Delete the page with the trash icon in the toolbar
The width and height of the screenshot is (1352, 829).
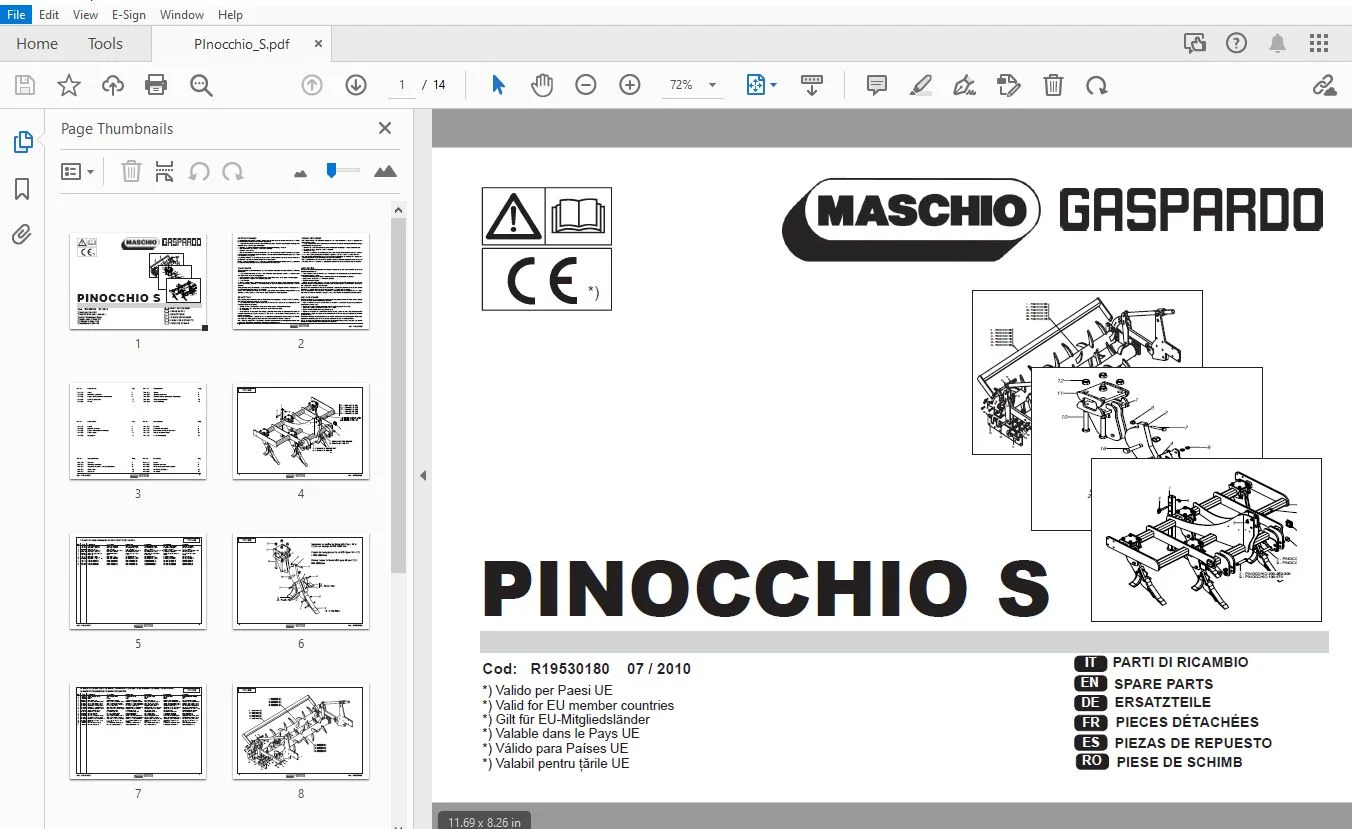1053,85
